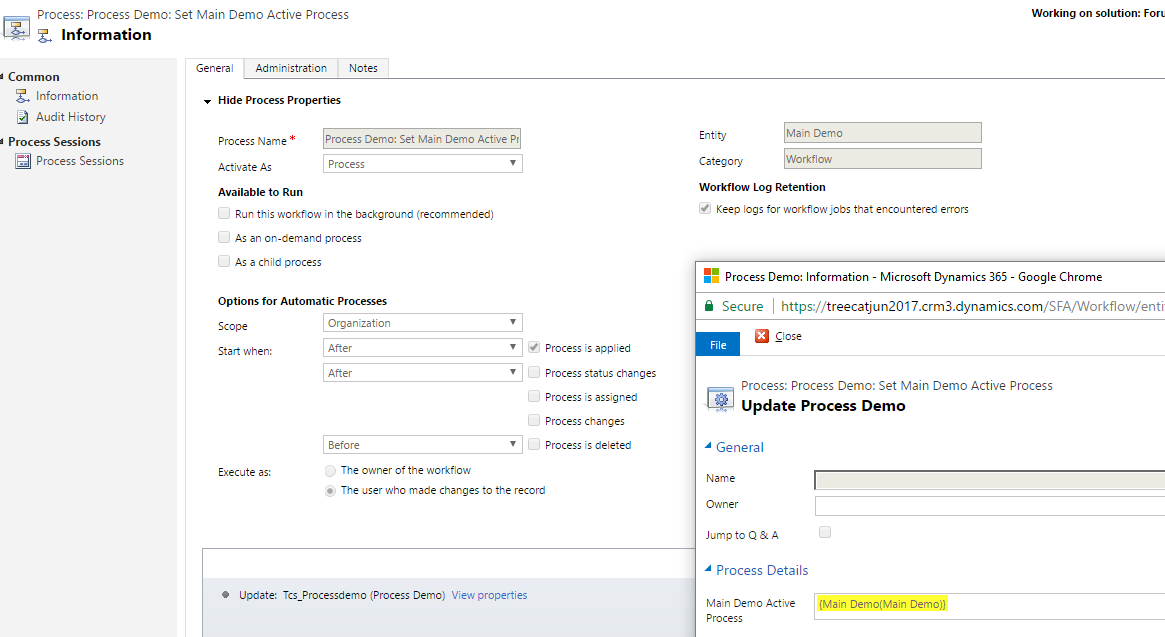This screenshot has width=1165, height=637.
Task: Open Process Sessions sidebar icon
Action: pyautogui.click(x=23, y=161)
